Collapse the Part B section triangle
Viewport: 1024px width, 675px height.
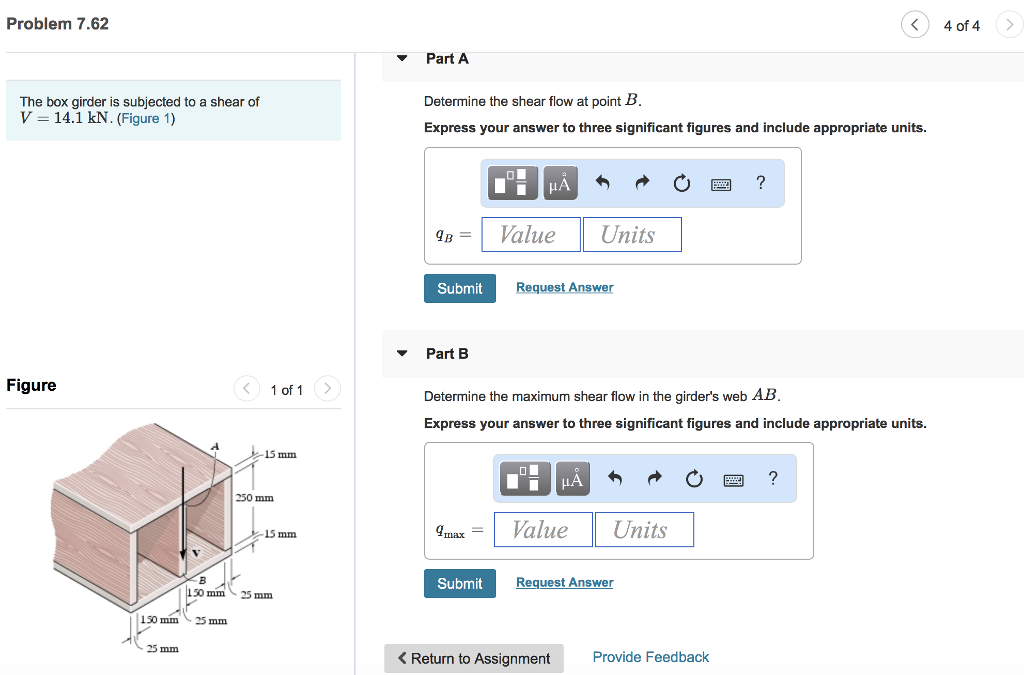coord(401,353)
